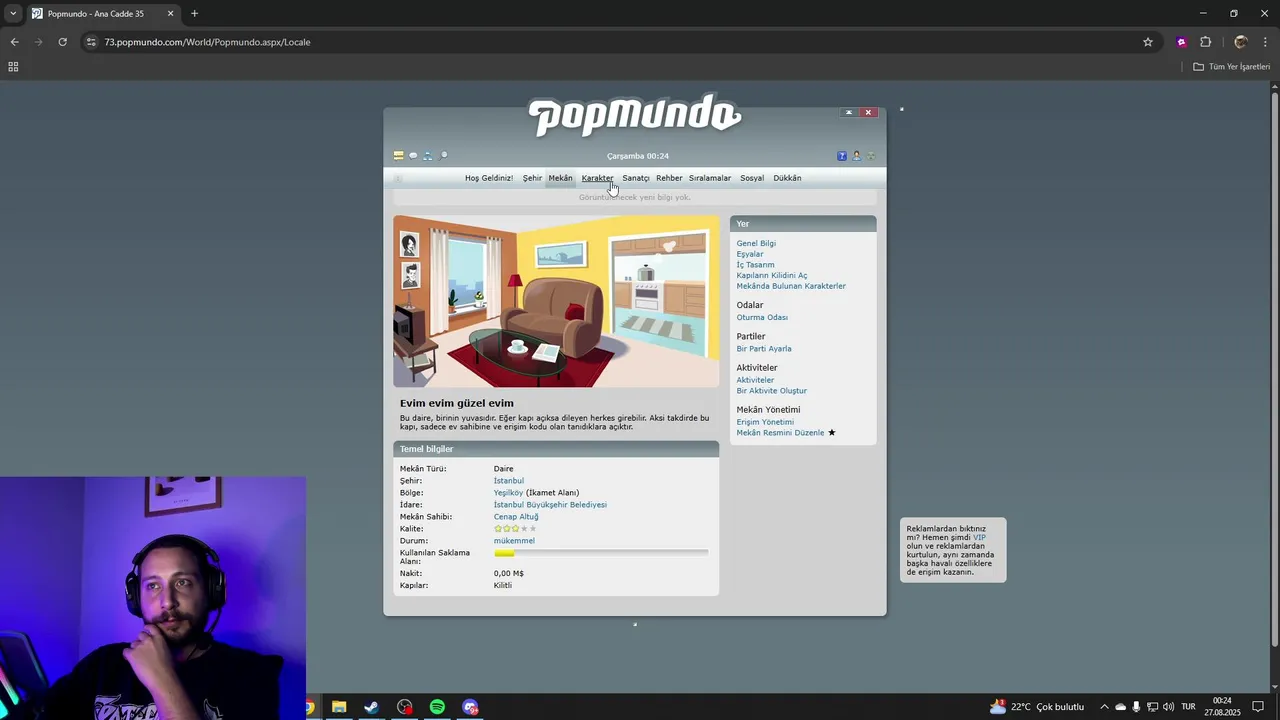Open the Sosyal menu
1280x720 pixels.
pos(752,178)
